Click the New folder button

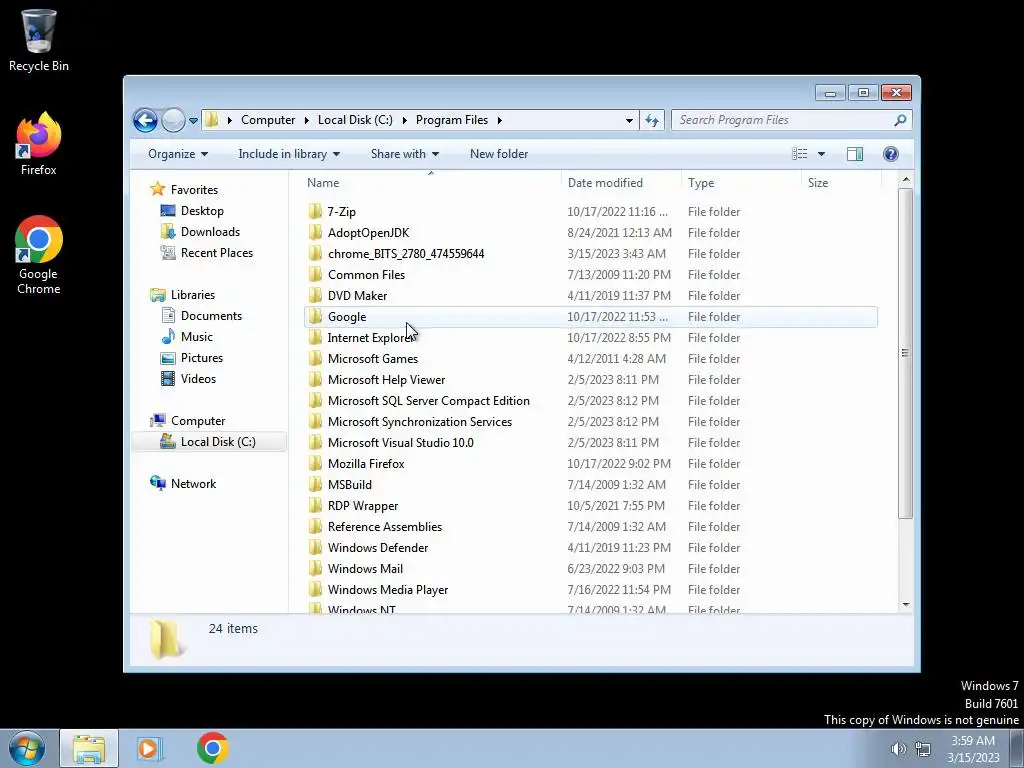point(499,154)
